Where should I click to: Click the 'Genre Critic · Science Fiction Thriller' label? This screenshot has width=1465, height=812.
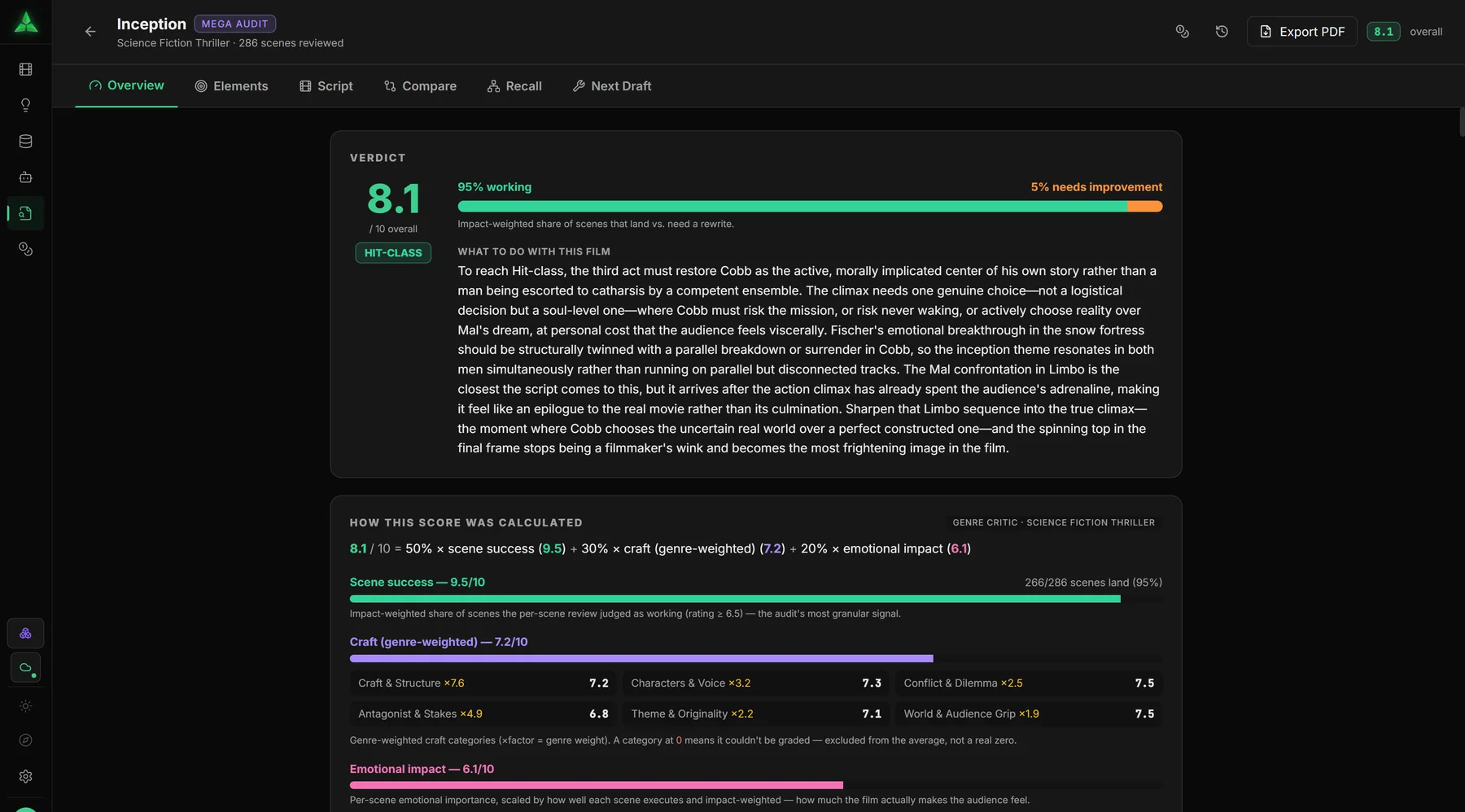(1053, 522)
